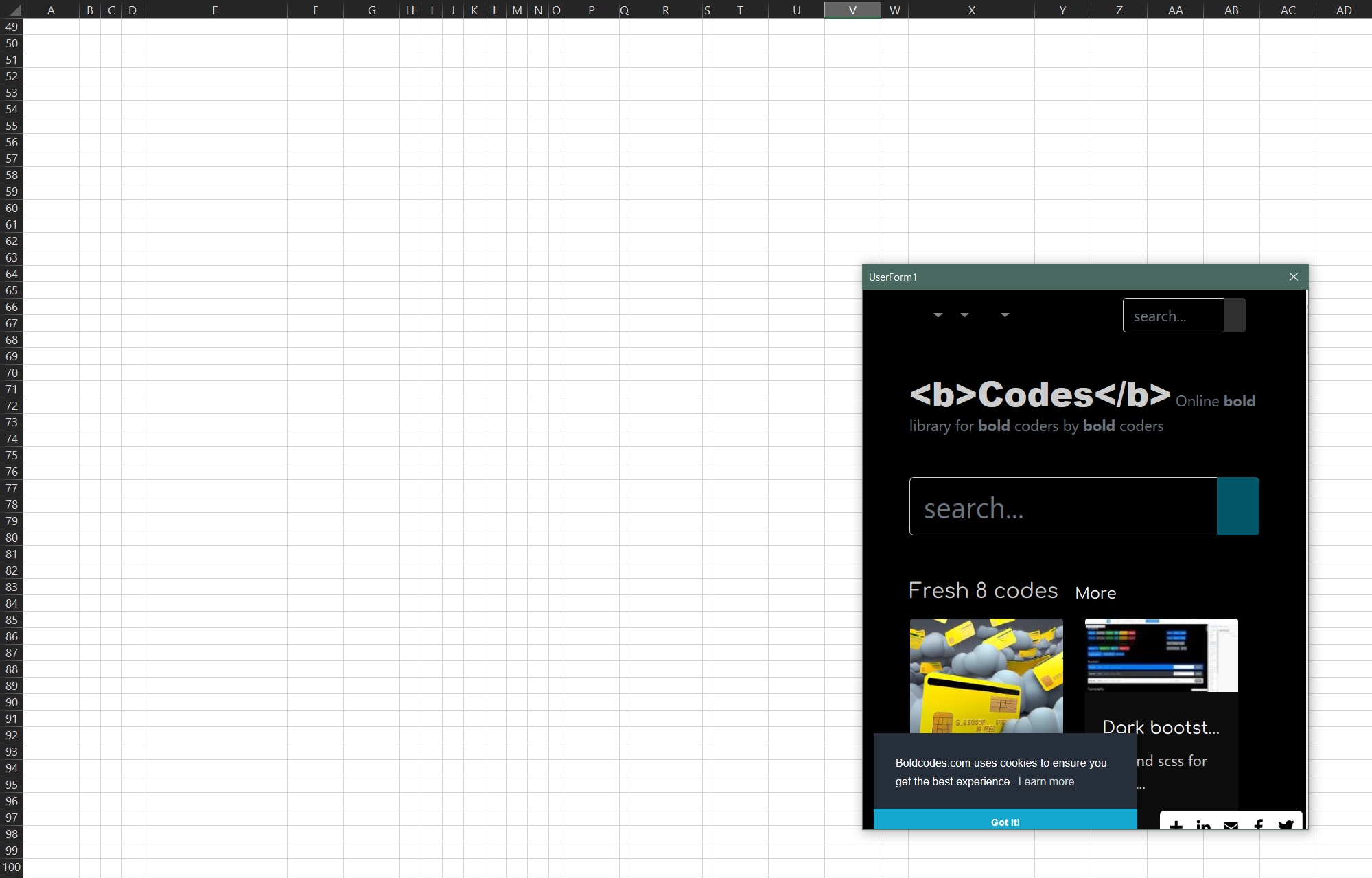Click the LinkedIn share icon
This screenshot has height=878, width=1372.
pyautogui.click(x=1203, y=824)
